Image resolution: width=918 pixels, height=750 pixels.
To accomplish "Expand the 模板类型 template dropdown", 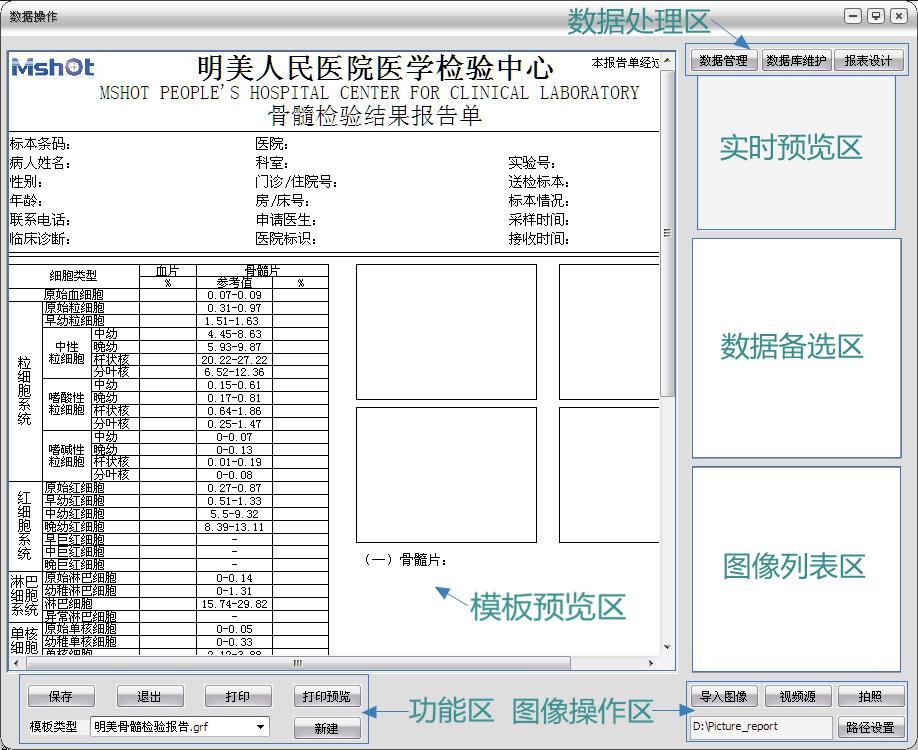I will 261,727.
